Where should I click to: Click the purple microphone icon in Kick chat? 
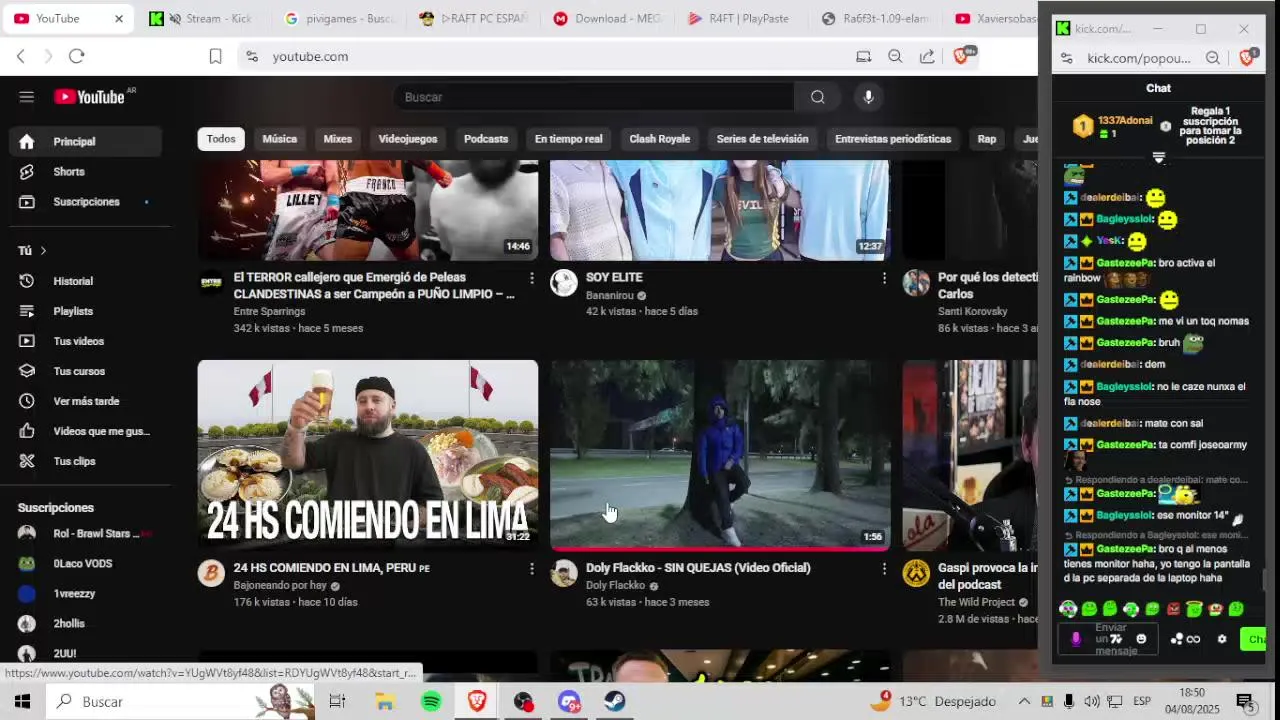(x=1076, y=639)
